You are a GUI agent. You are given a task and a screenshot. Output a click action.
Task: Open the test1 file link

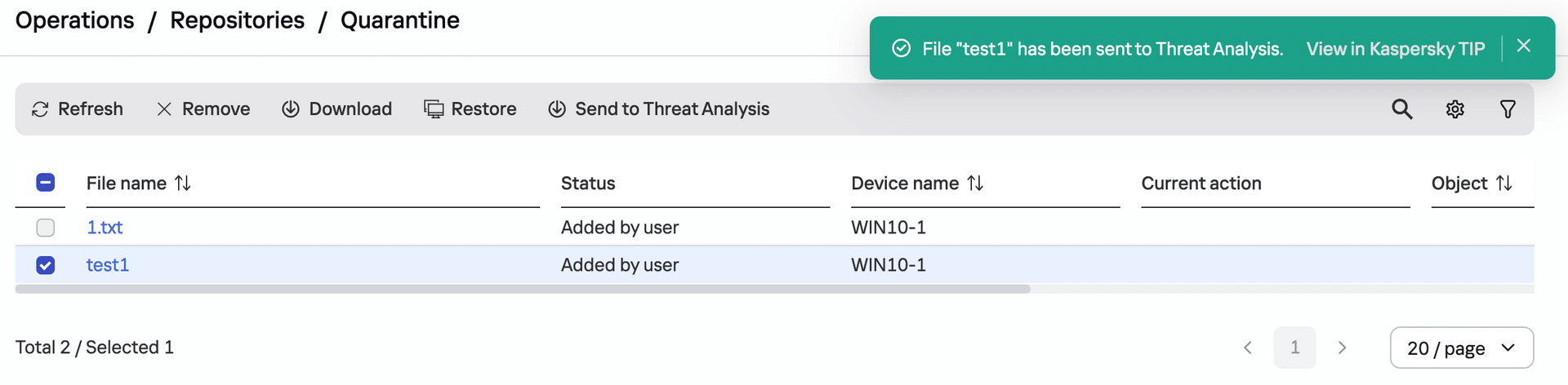point(108,265)
